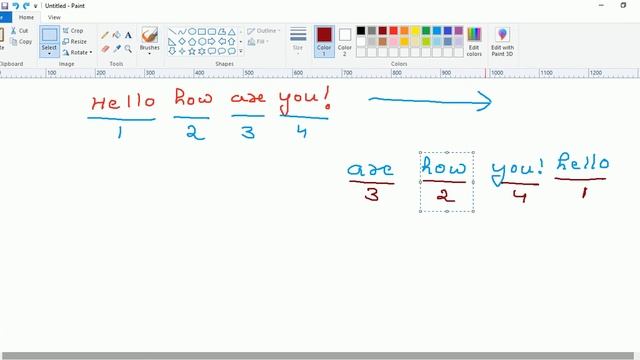Image resolution: width=640 pixels, height=360 pixels.
Task: Expand the shapes gallery with the bottom arrow
Action: click(x=241, y=51)
